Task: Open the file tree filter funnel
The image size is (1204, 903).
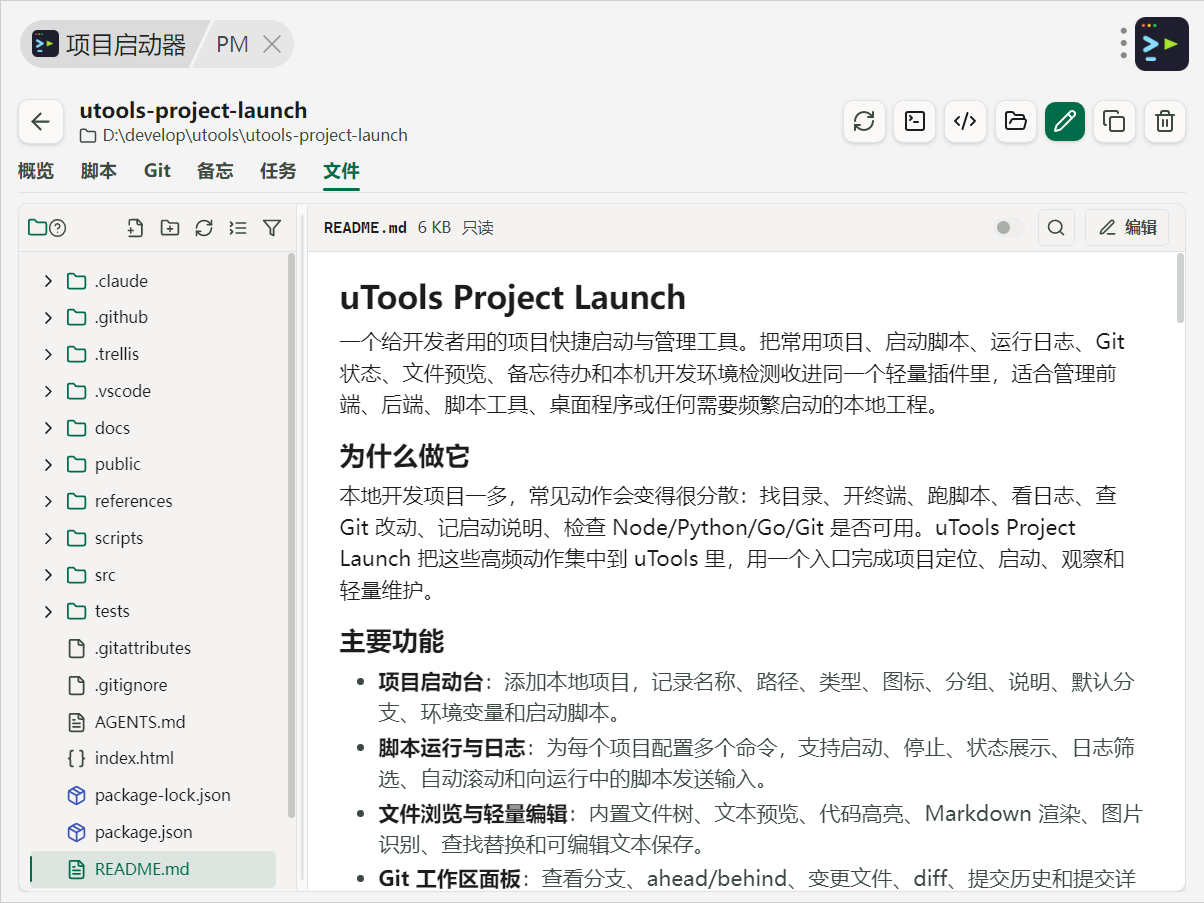Action: (272, 228)
